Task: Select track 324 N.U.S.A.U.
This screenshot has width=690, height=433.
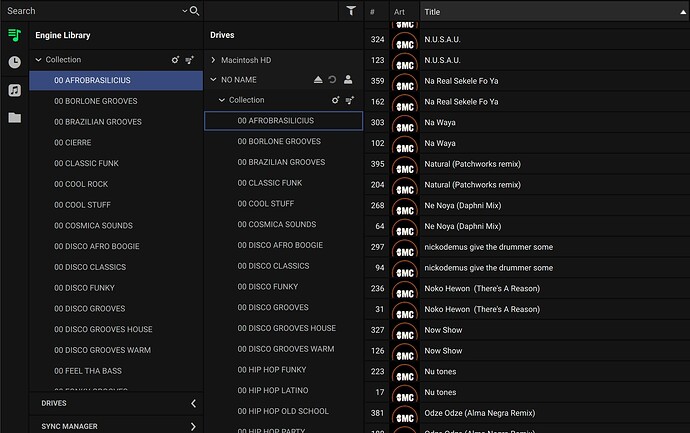Action: 527,40
